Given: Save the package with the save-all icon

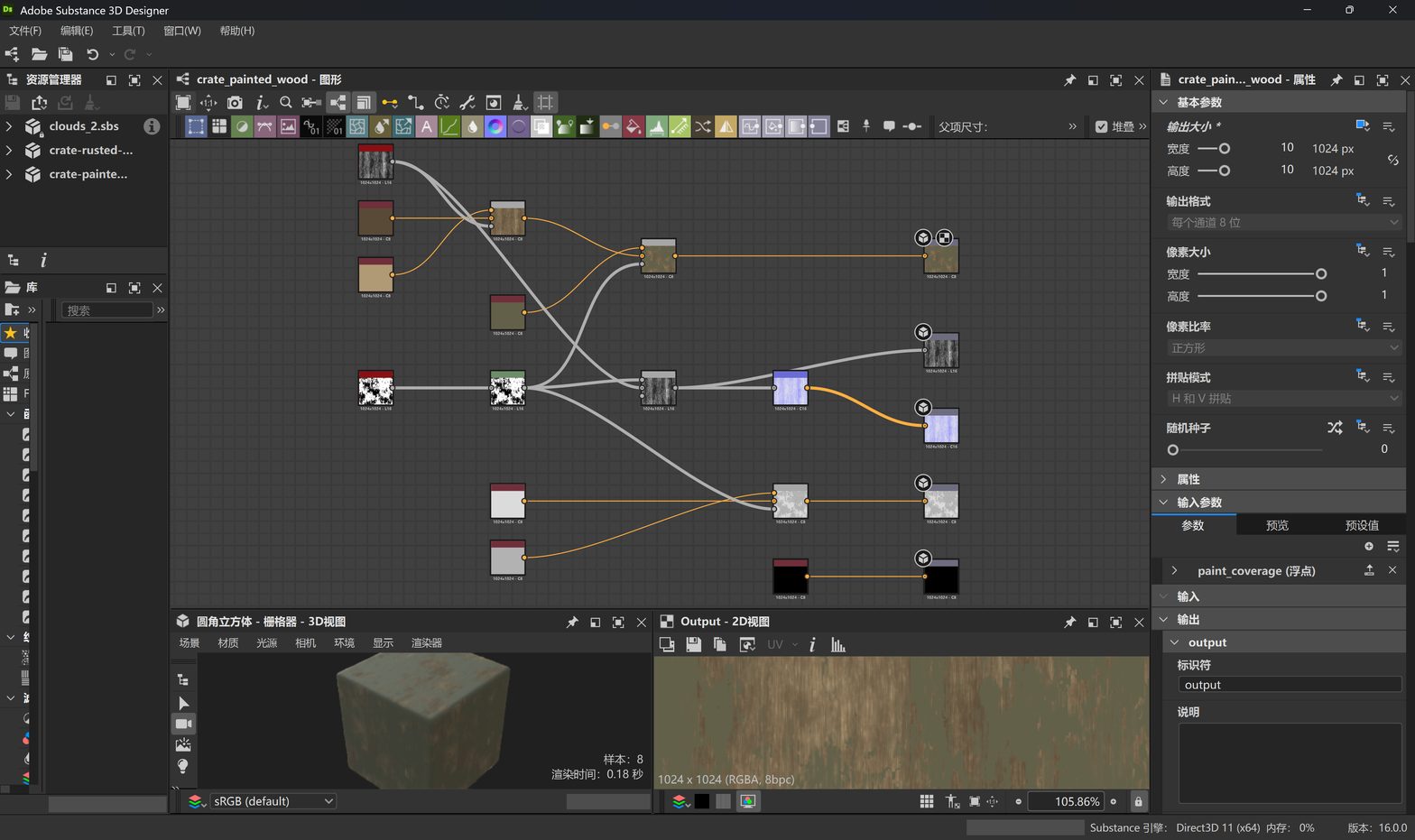Looking at the screenshot, I should [x=65, y=54].
